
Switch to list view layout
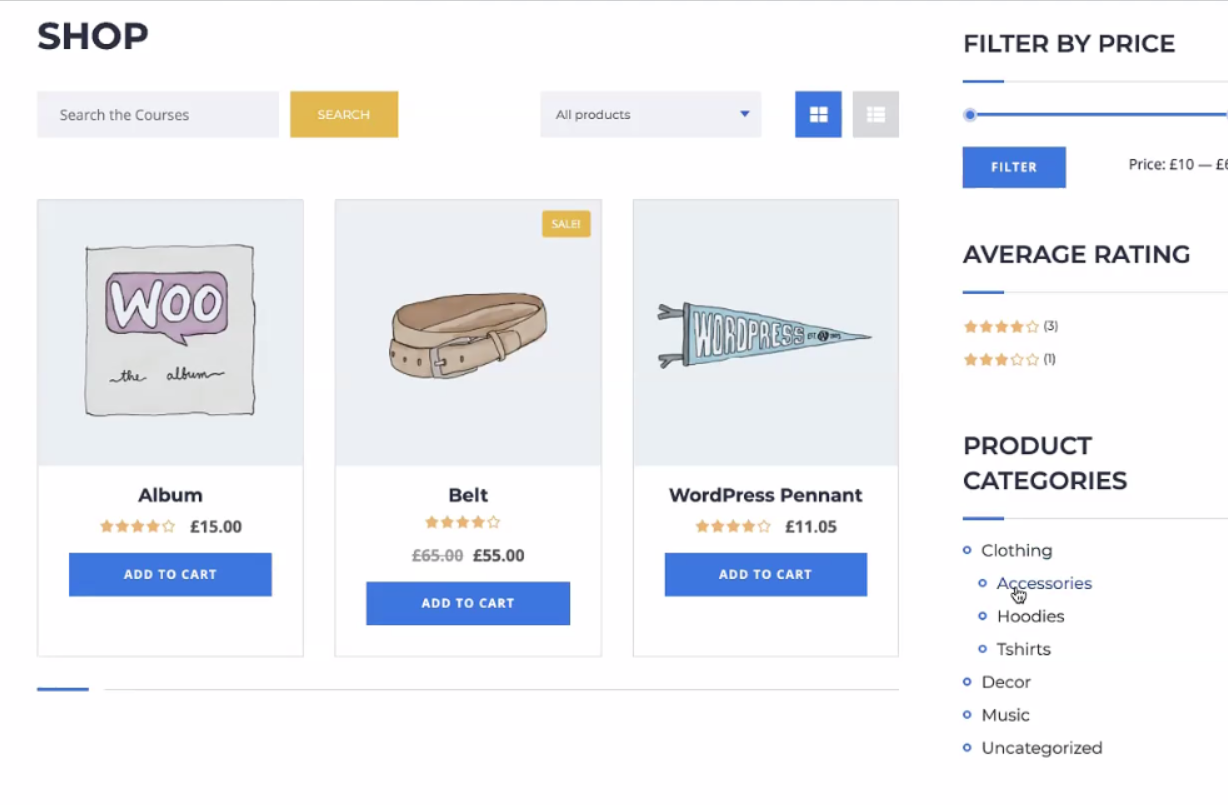[876, 115]
